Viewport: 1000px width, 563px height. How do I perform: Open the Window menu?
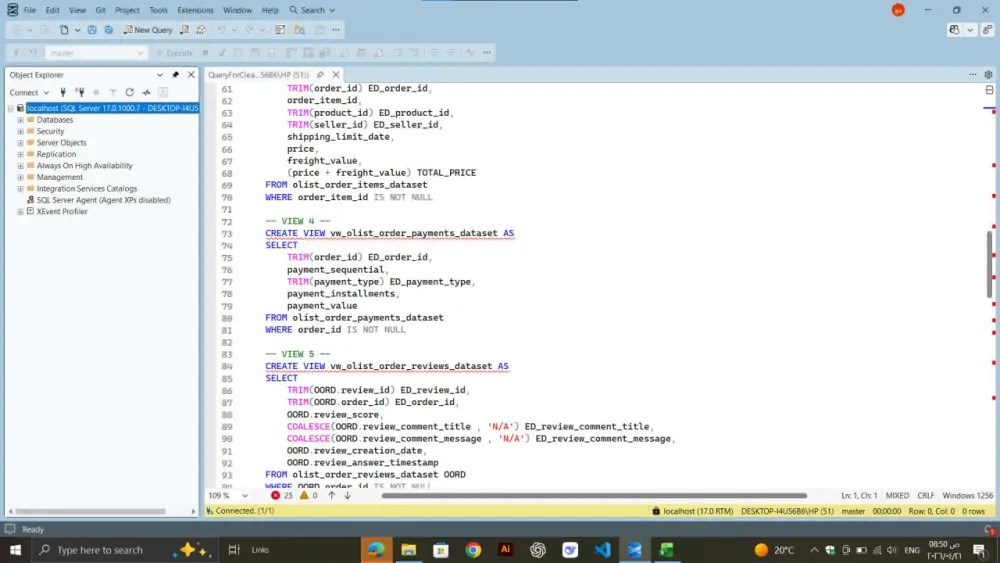coord(237,10)
